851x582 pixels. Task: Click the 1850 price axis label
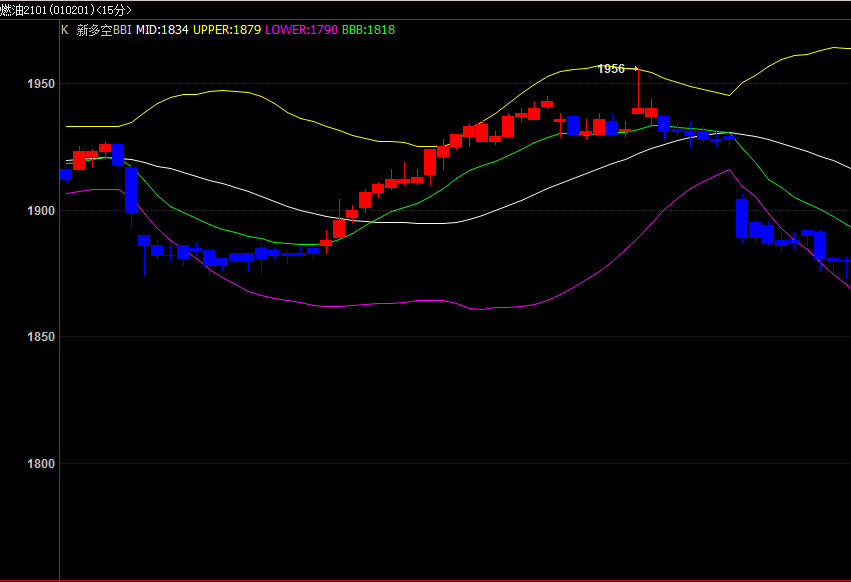tap(41, 337)
